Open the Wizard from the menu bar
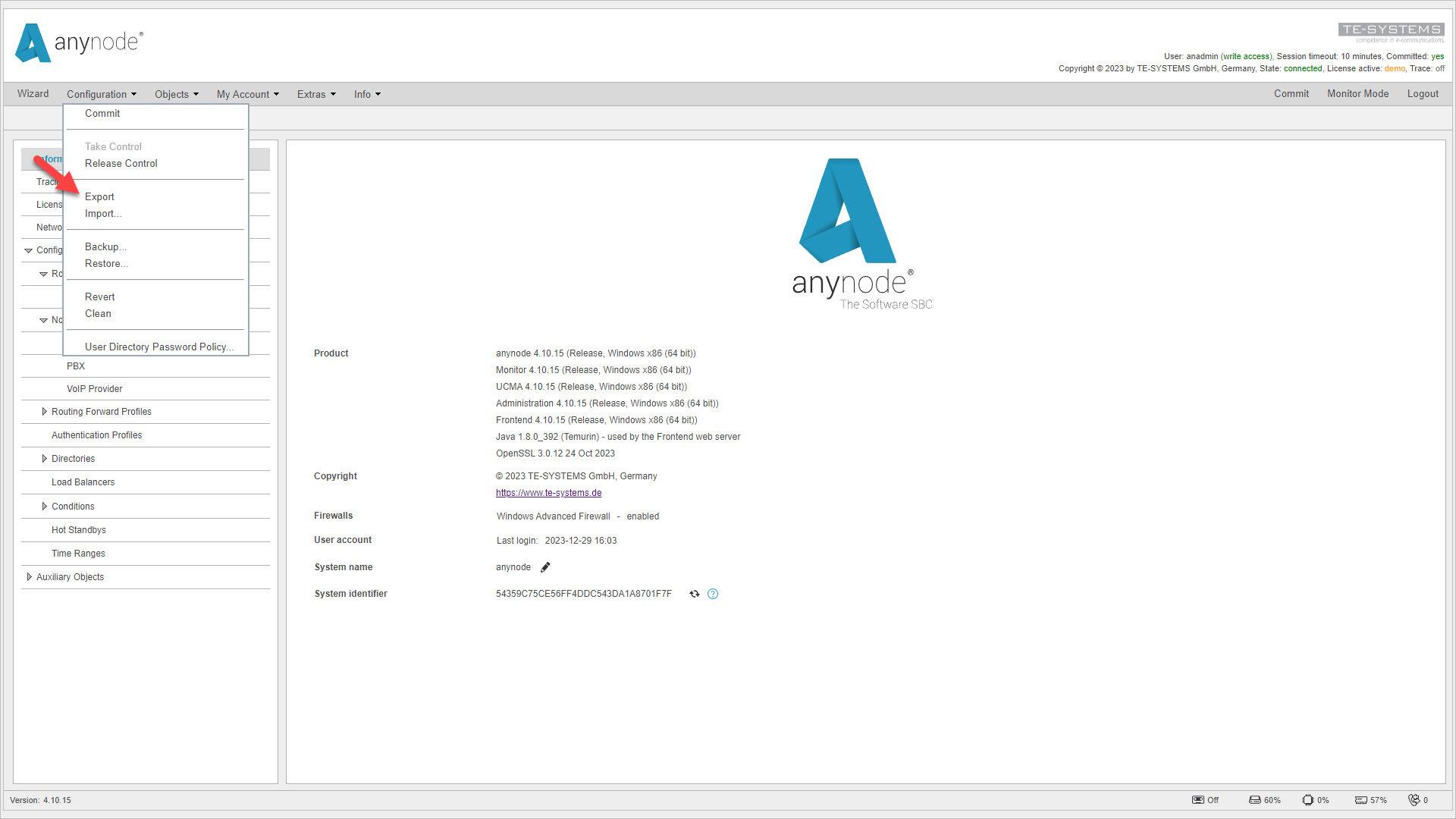The height and width of the screenshot is (819, 1456). tap(33, 94)
